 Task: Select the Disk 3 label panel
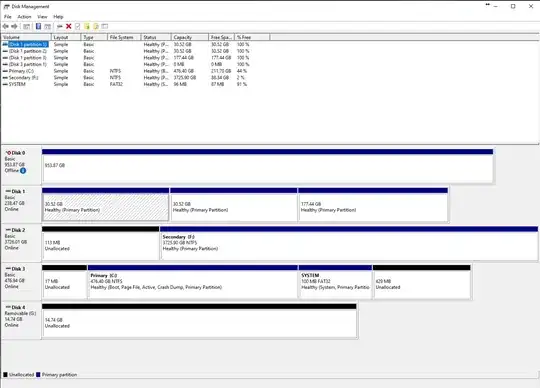tap(21, 282)
